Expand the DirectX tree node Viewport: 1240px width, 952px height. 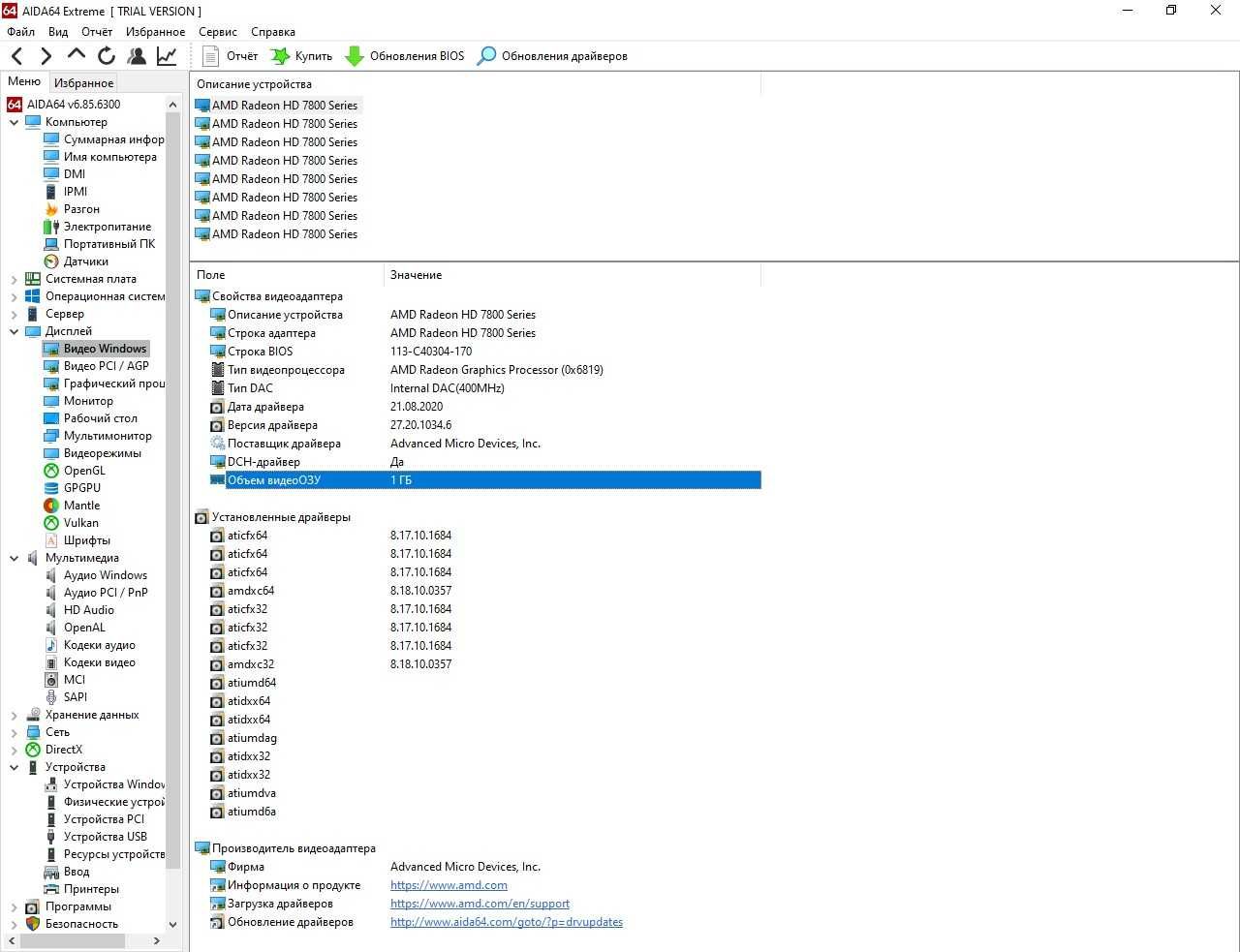coord(15,750)
